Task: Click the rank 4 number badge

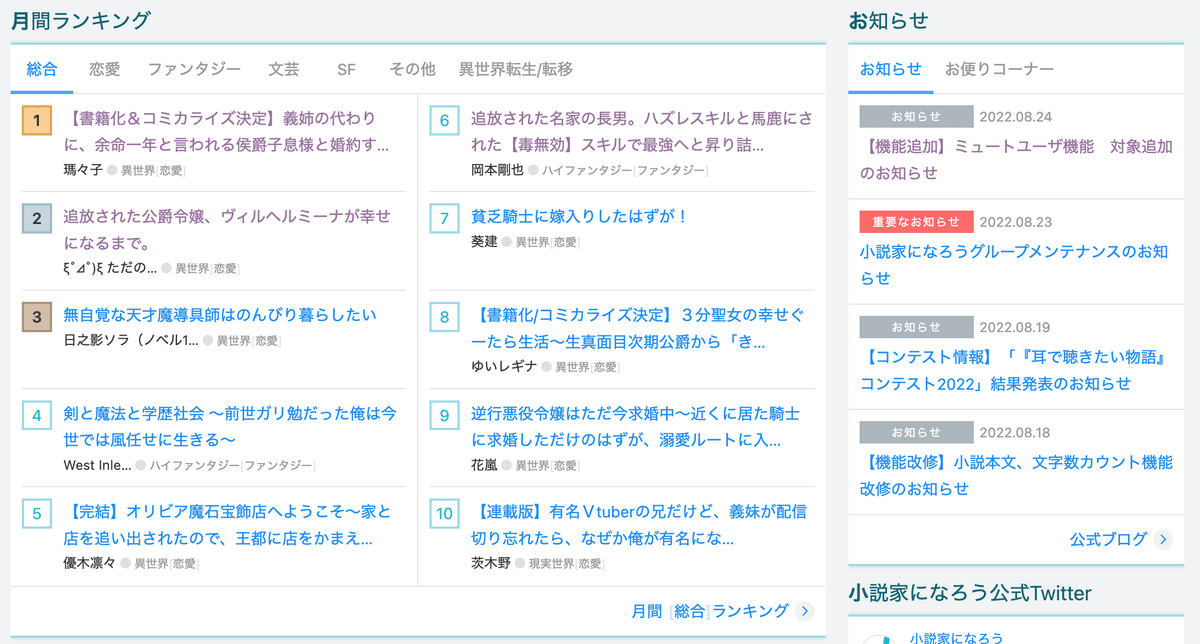Action: click(x=37, y=416)
